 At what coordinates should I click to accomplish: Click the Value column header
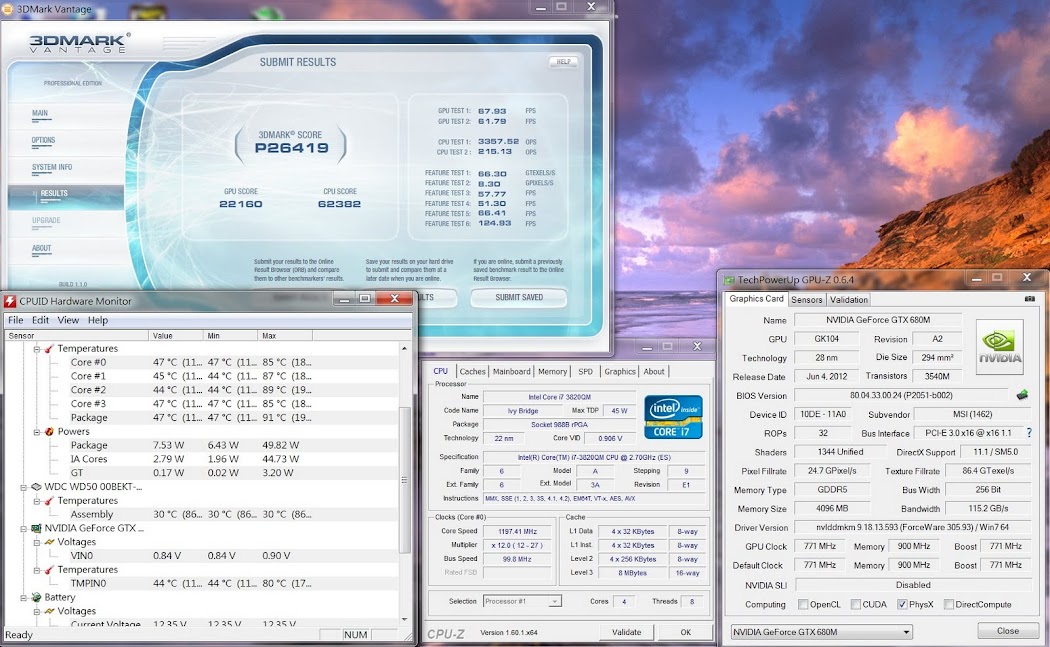(176, 336)
